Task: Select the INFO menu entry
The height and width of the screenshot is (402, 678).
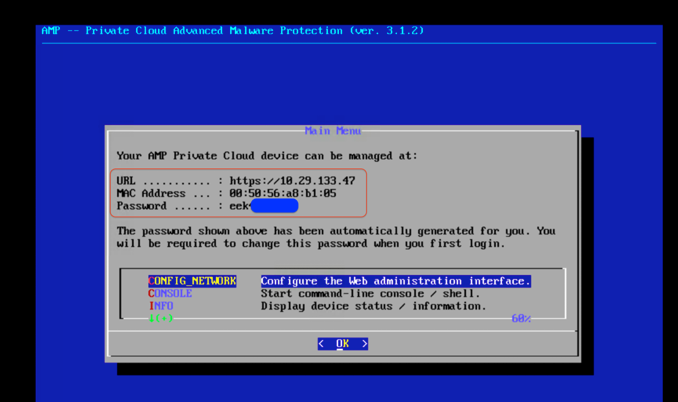Action: pos(161,306)
